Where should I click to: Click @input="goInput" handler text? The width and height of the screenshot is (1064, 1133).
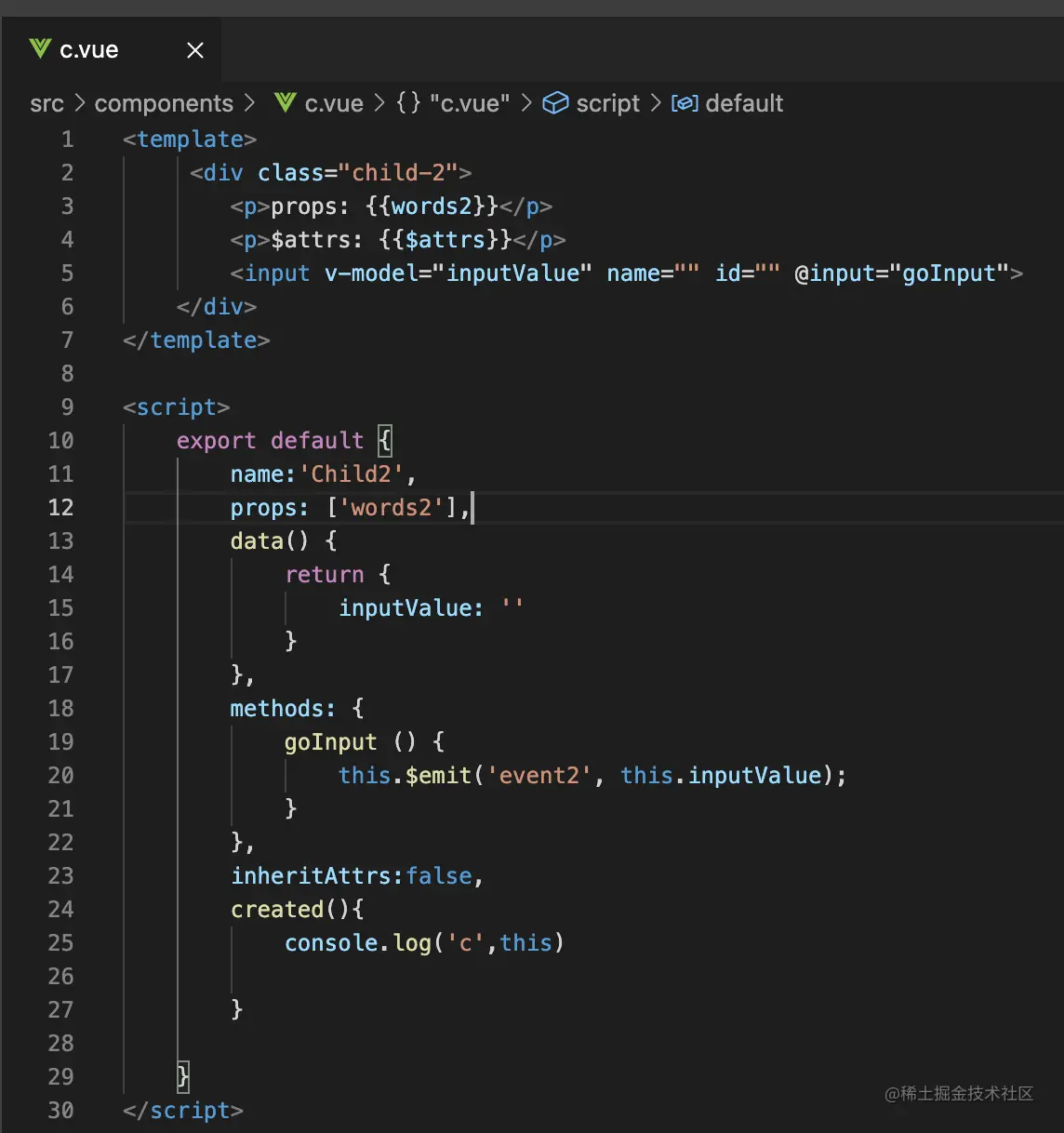click(902, 273)
